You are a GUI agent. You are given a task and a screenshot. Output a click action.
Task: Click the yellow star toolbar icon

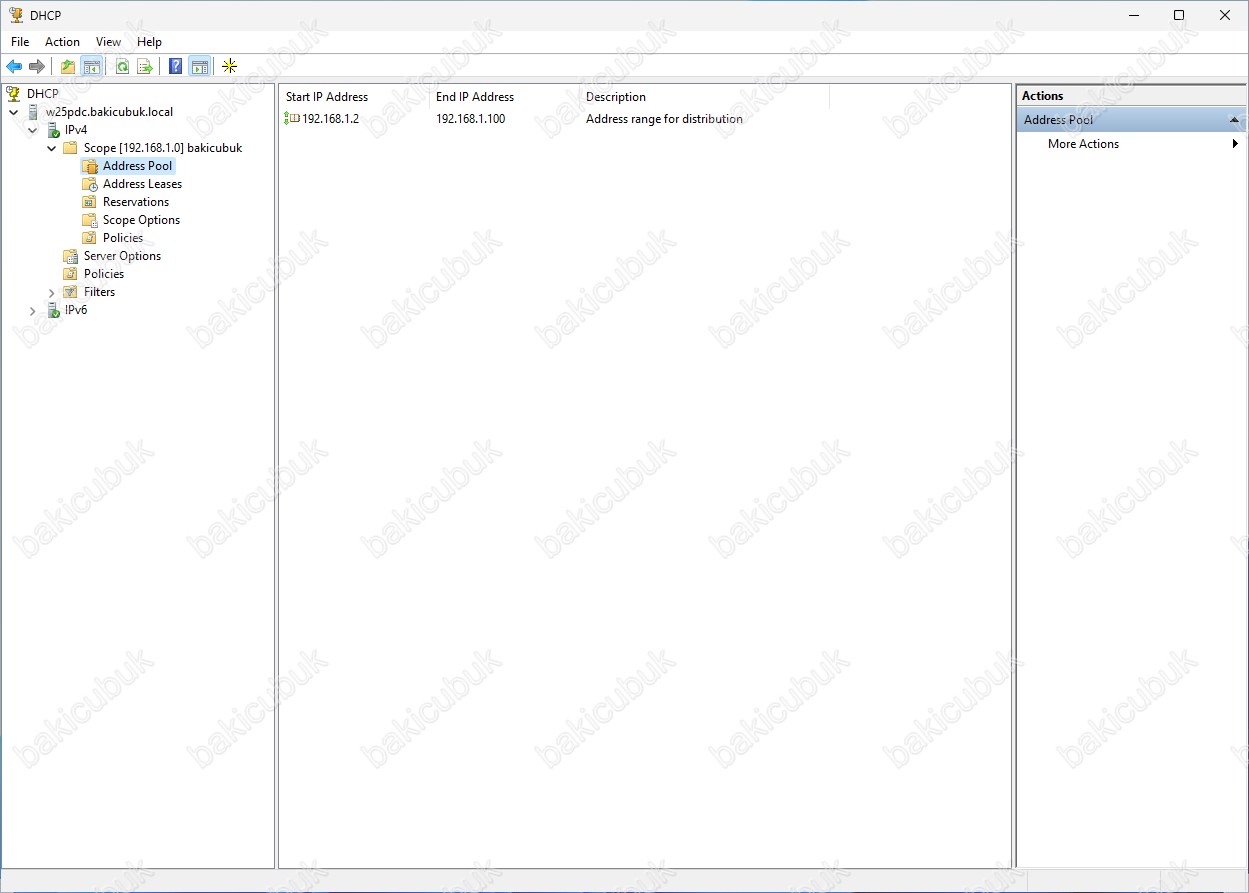click(230, 67)
